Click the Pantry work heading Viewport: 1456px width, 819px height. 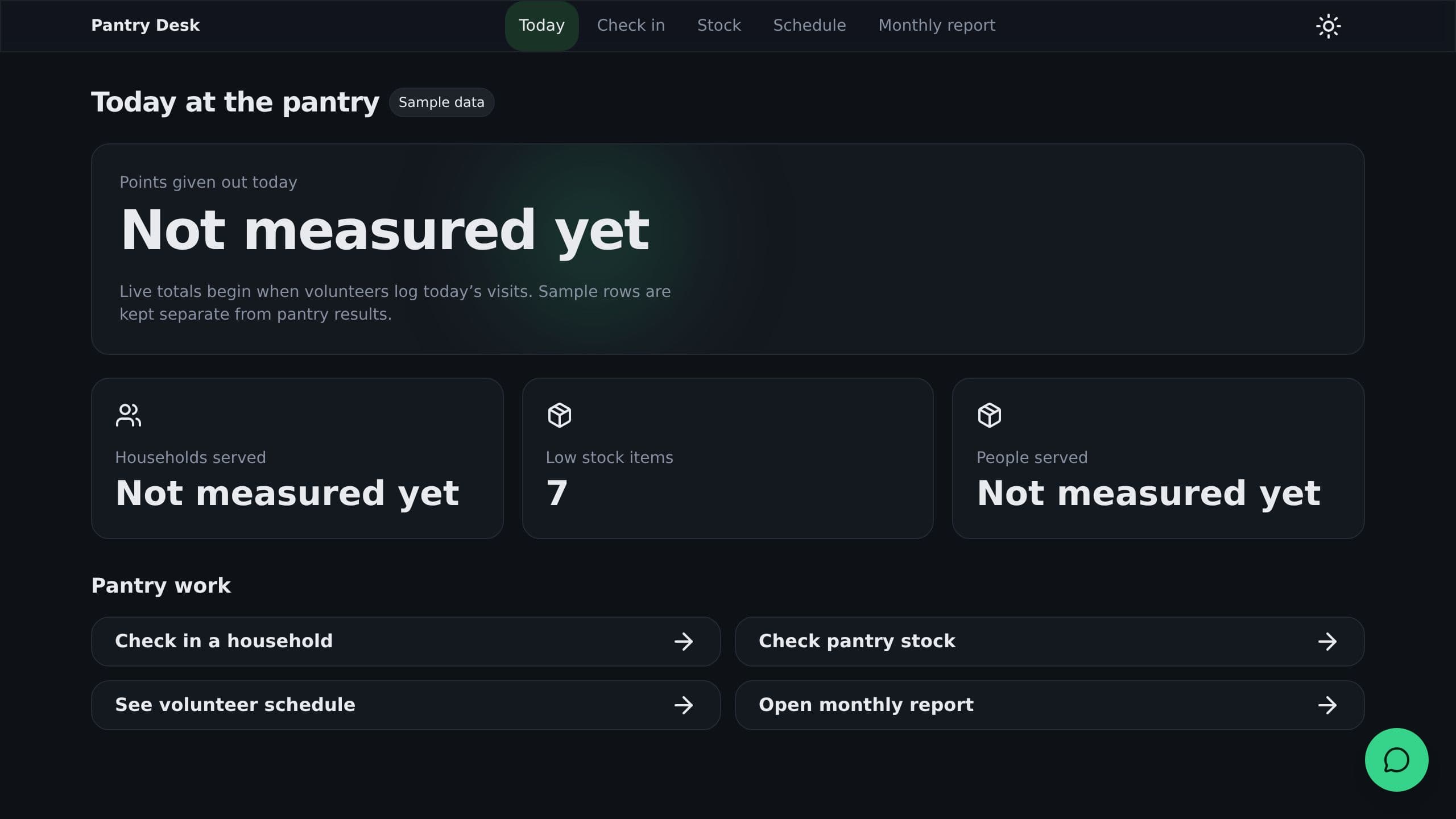[x=161, y=585]
